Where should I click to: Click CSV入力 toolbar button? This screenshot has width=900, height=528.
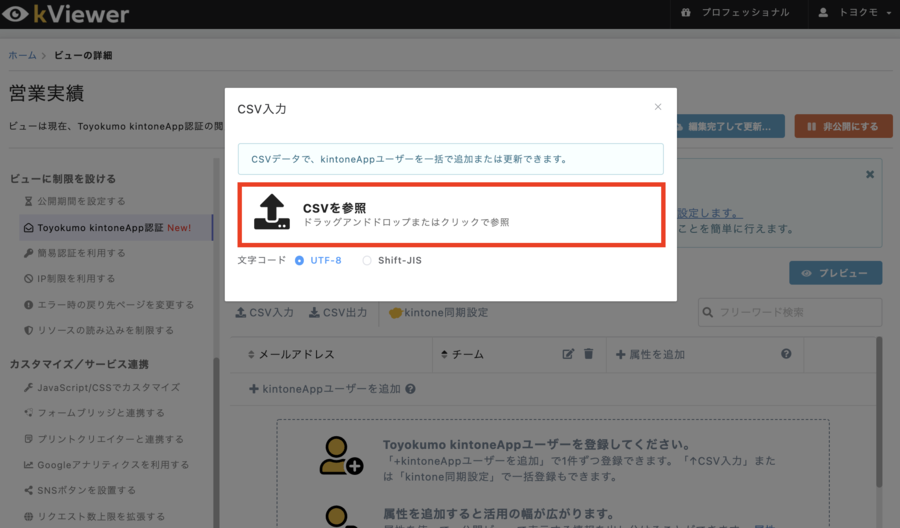point(265,313)
